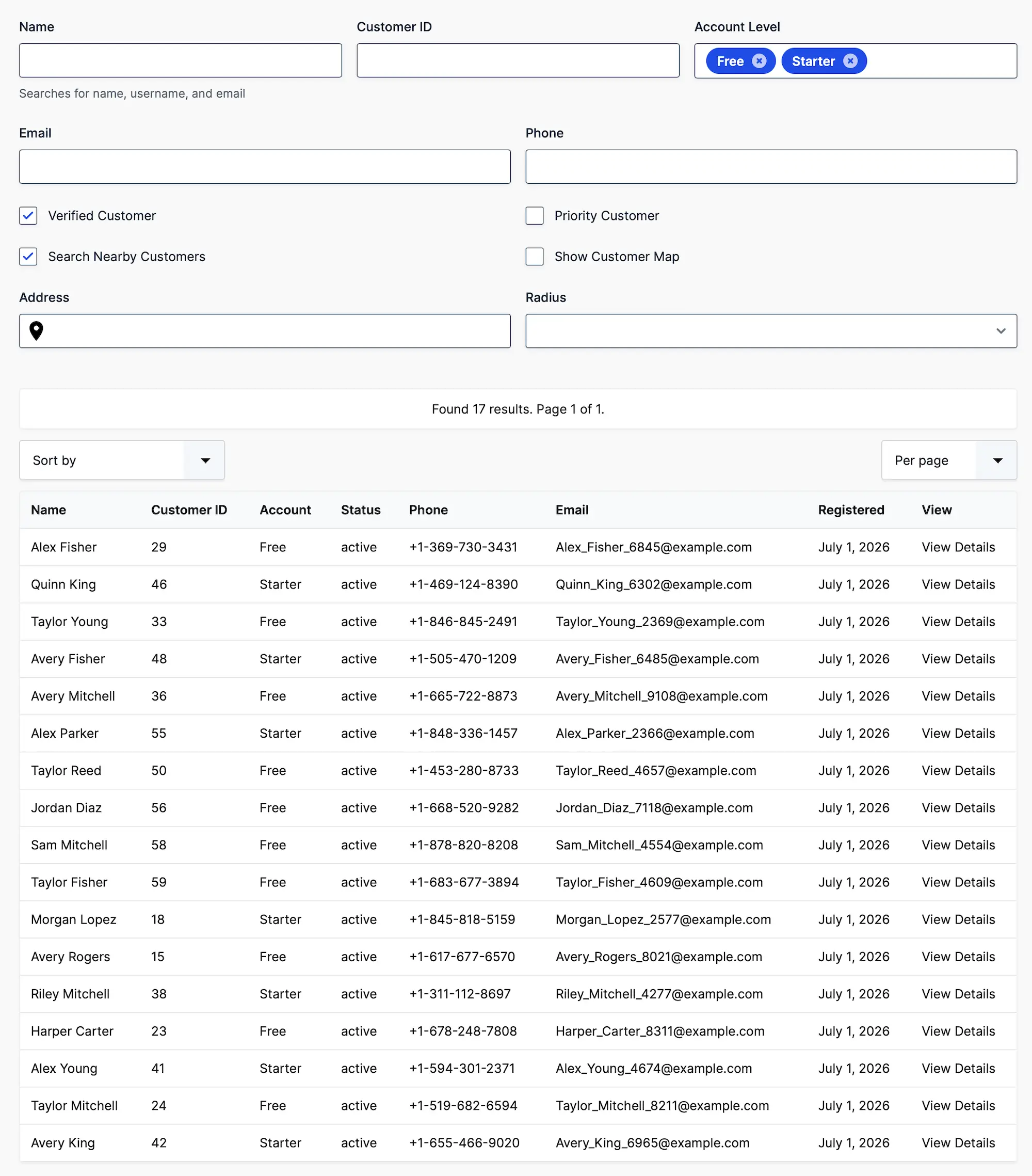Open the Radius dropdown chevron
The image size is (1032, 1176).
click(x=1001, y=331)
